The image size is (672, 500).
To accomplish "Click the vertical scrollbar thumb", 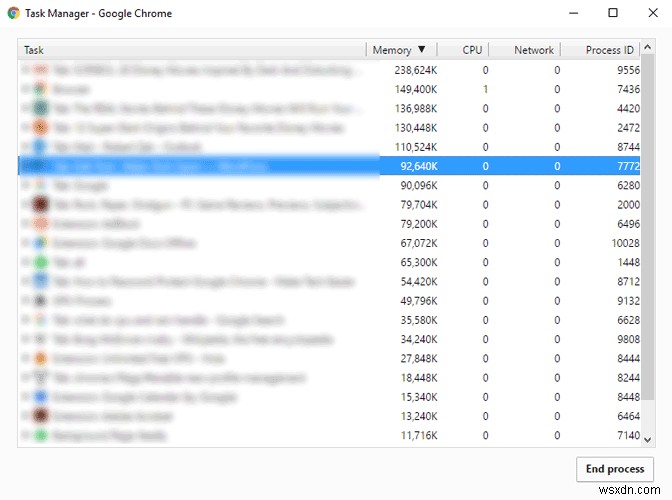I will (x=648, y=227).
